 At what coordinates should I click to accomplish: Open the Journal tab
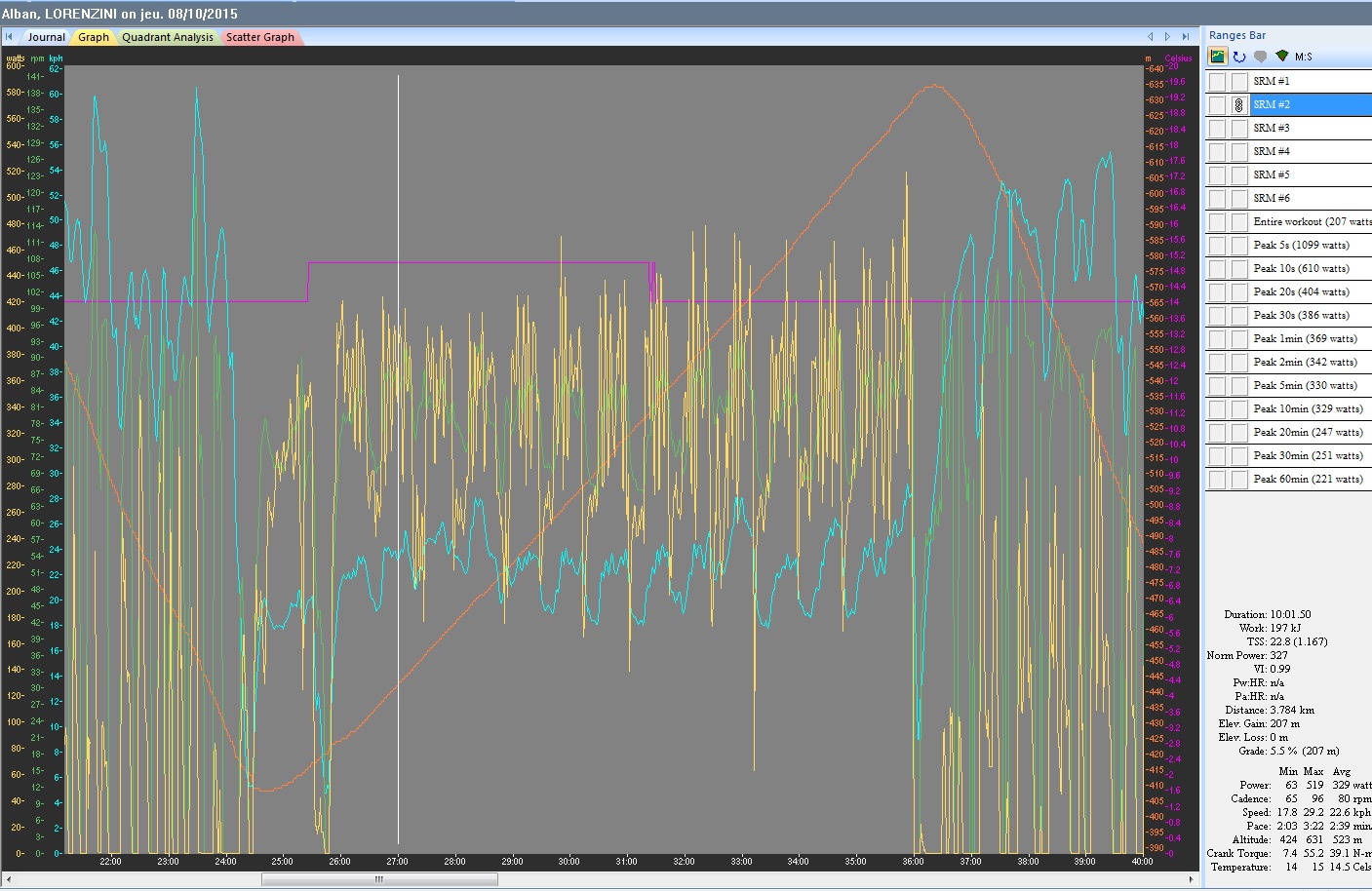pos(46,37)
